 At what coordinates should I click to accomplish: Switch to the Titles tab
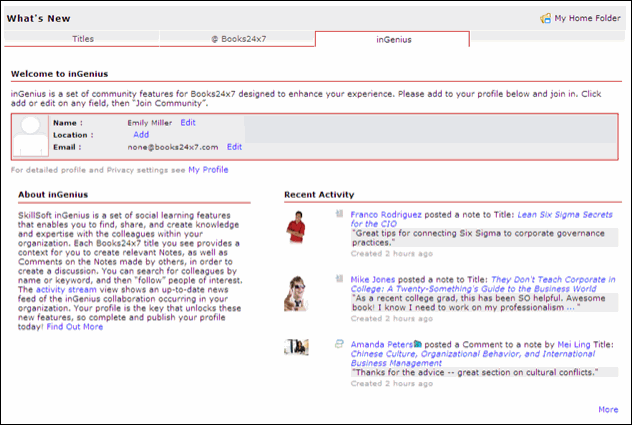pos(83,39)
